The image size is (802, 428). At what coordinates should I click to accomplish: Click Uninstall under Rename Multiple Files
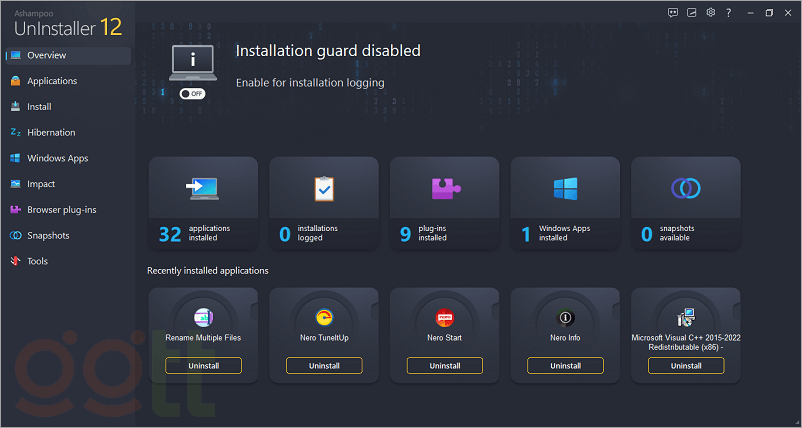coord(203,366)
